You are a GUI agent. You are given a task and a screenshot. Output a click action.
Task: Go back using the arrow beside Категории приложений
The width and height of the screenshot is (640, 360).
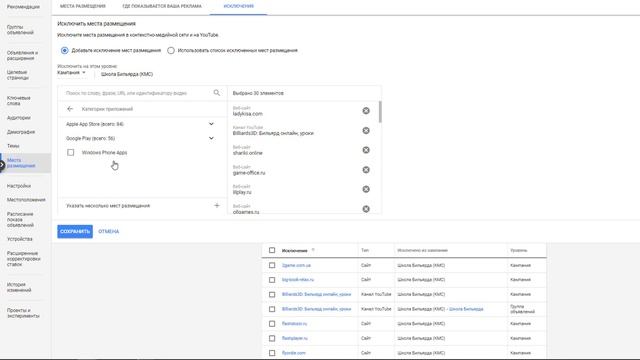[x=70, y=109]
